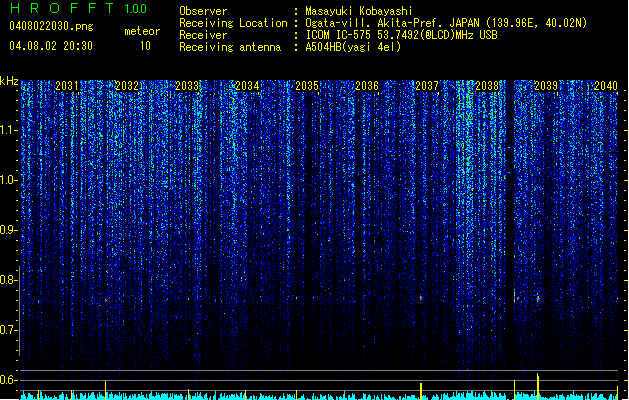This screenshot has height=400, width=629.
Task: Click the kHz axis unit label
Action: point(9,81)
